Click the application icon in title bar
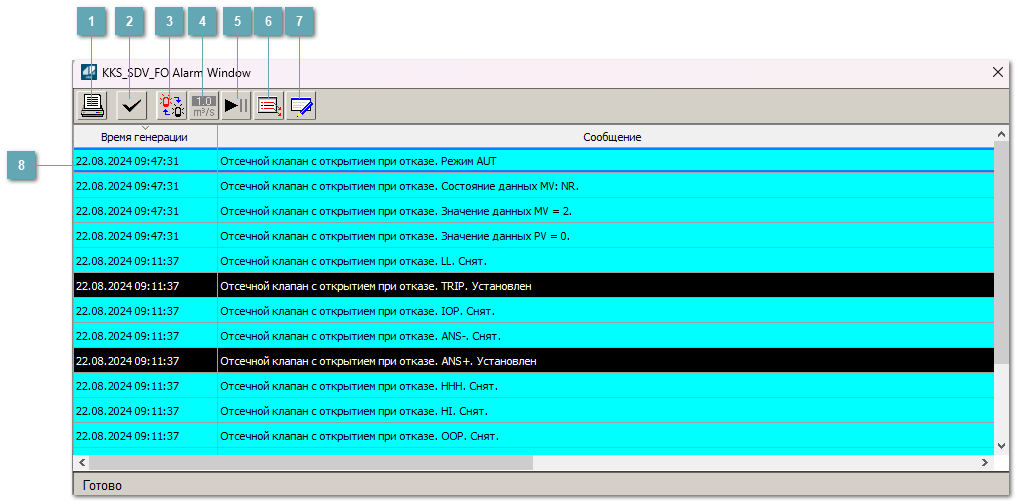 (x=89, y=73)
